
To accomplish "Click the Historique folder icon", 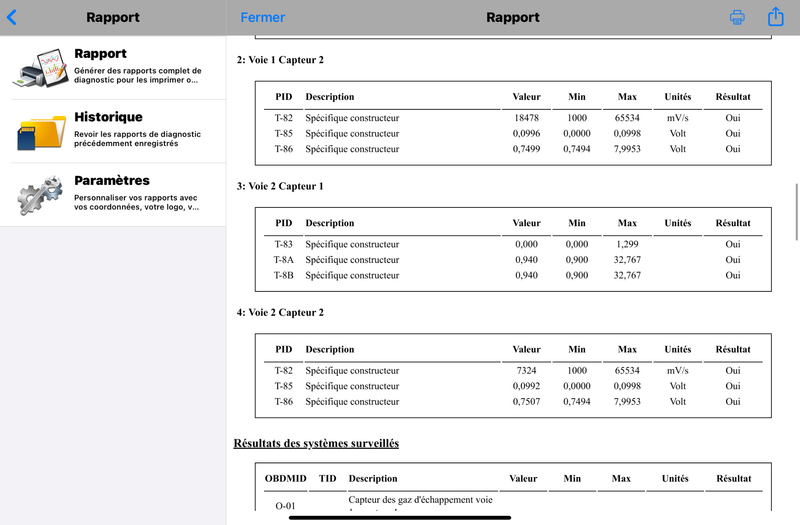I will 41,132.
